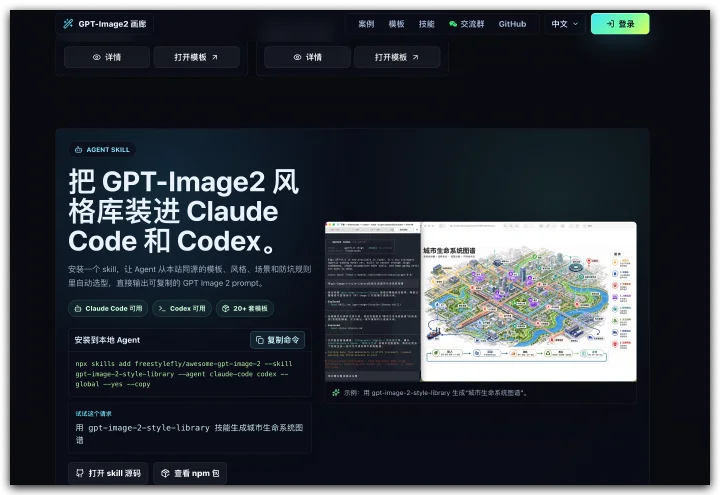Click the GitHub icon in 打开 skill 源码
The image size is (720, 495).
pyautogui.click(x=80, y=473)
